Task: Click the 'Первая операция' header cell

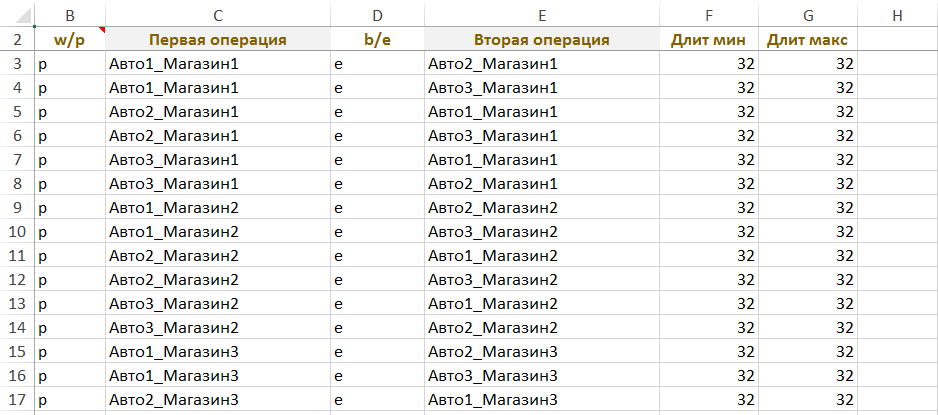Action: tap(218, 40)
